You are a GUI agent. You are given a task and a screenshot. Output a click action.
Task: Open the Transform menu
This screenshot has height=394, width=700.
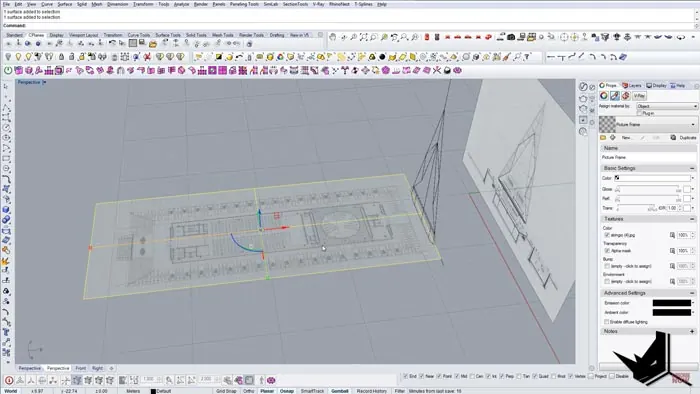(x=143, y=4)
